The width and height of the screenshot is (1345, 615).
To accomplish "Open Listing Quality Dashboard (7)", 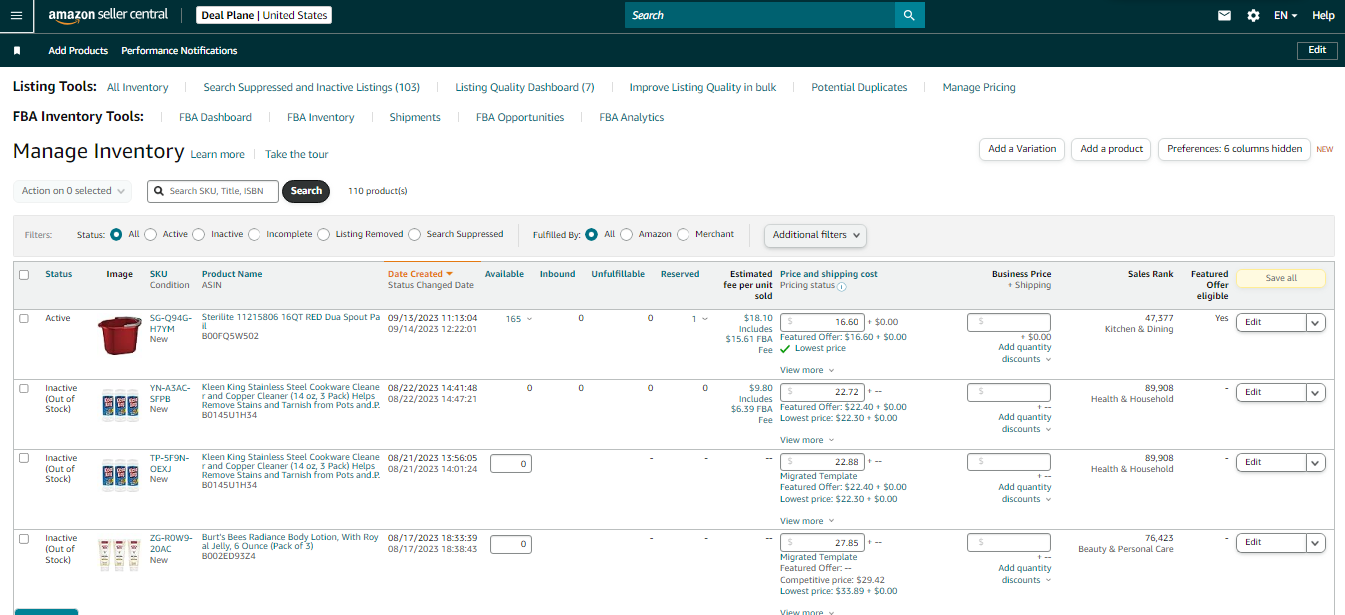I will coord(525,87).
